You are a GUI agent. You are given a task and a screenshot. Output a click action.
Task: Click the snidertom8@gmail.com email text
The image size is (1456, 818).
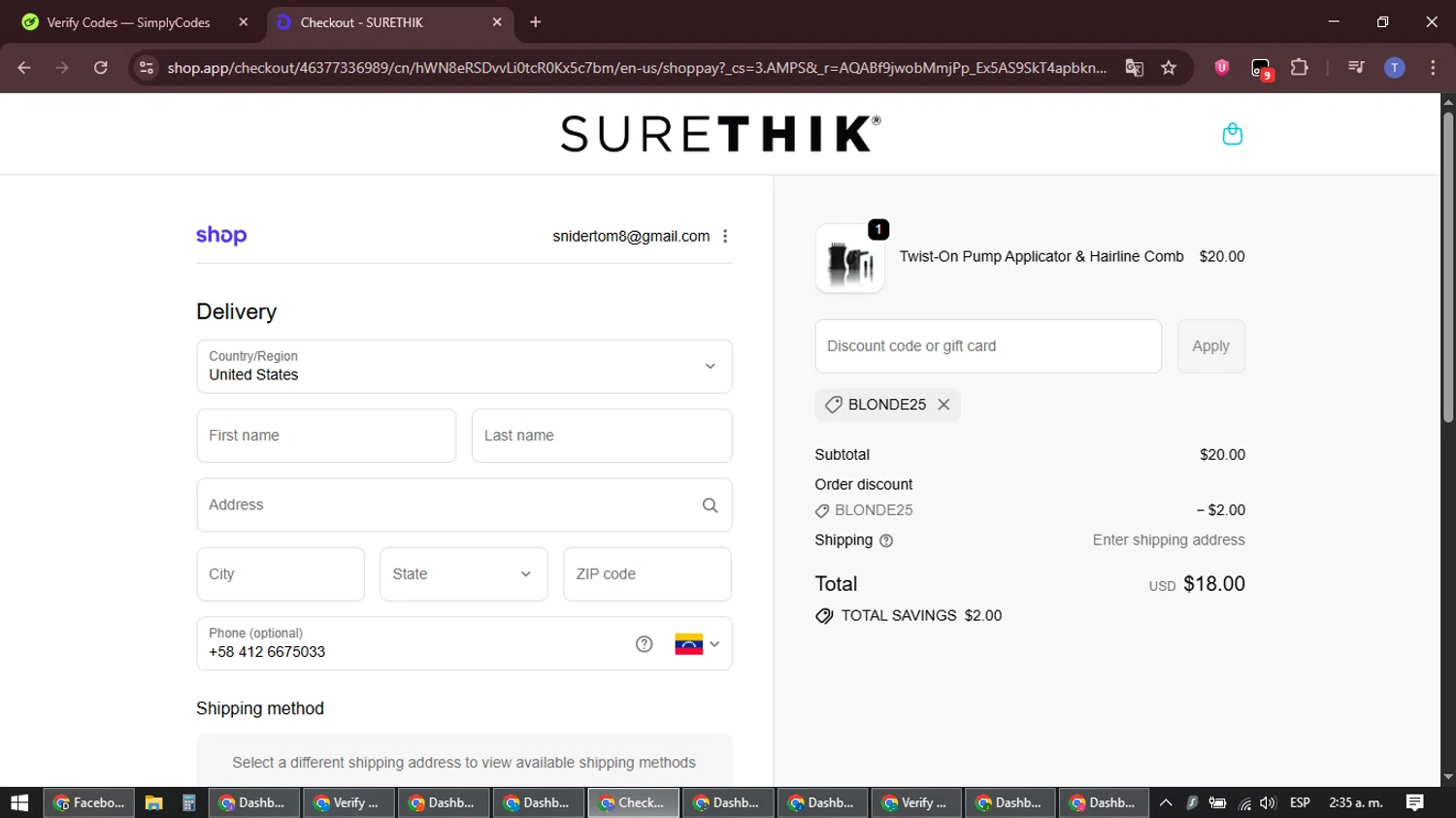tap(631, 236)
